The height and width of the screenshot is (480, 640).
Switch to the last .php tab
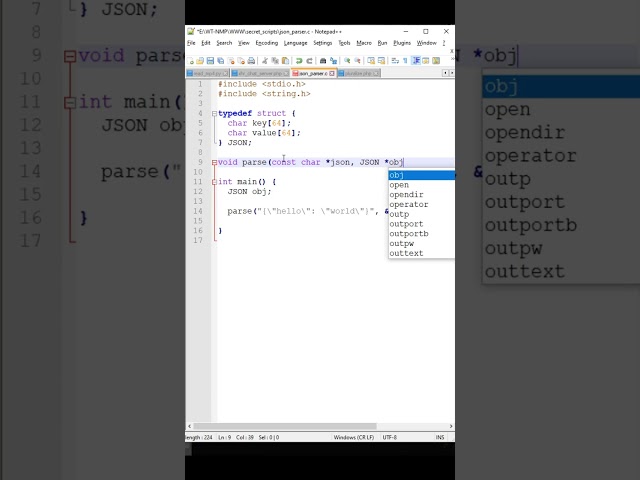coord(359,73)
